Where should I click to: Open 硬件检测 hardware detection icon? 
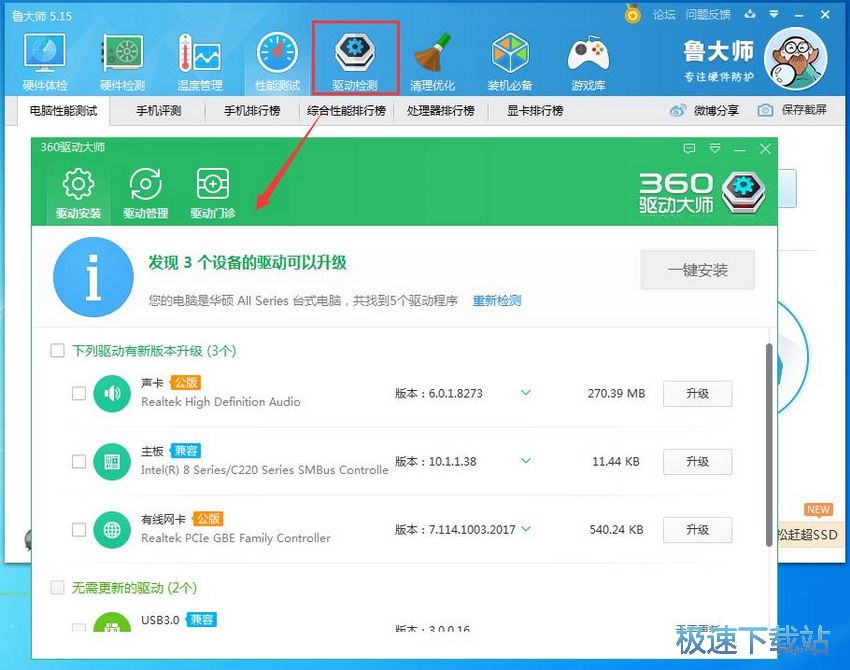point(123,53)
